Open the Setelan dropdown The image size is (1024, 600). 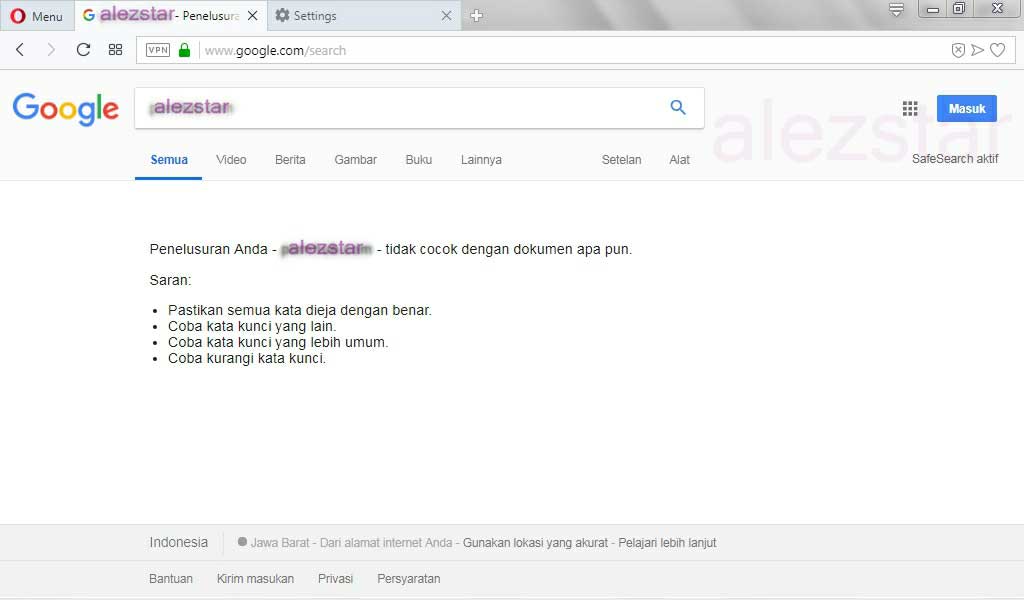(621, 160)
